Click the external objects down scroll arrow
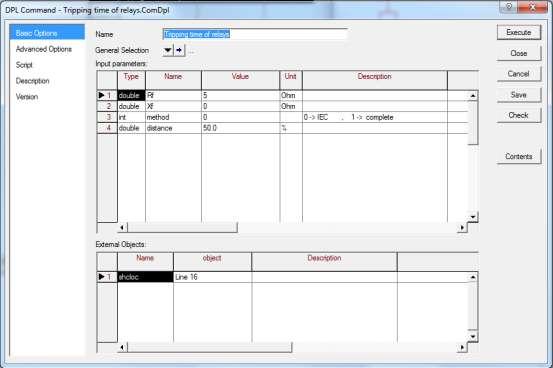The width and height of the screenshot is (553, 368). [x=473, y=337]
